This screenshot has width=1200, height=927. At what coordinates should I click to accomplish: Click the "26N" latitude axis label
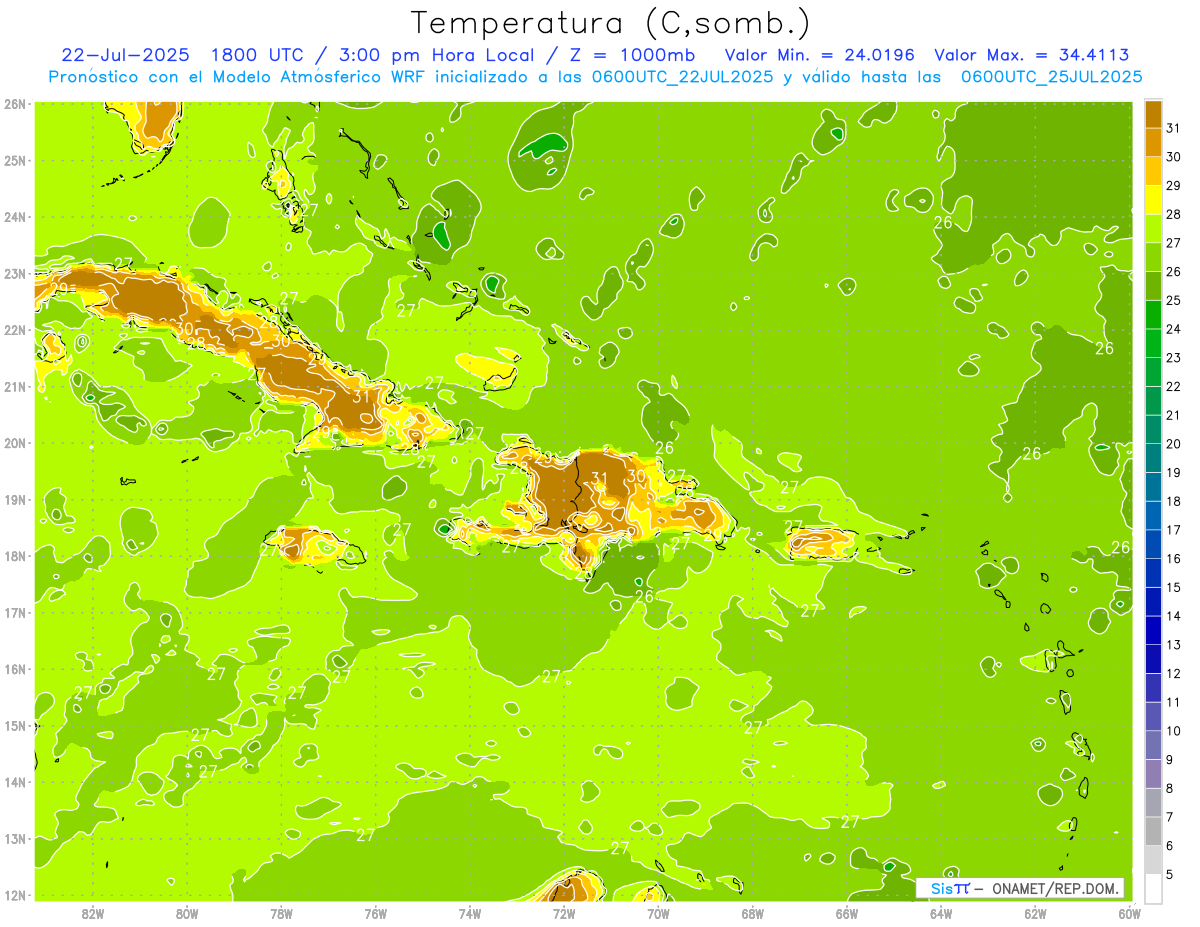point(14,104)
